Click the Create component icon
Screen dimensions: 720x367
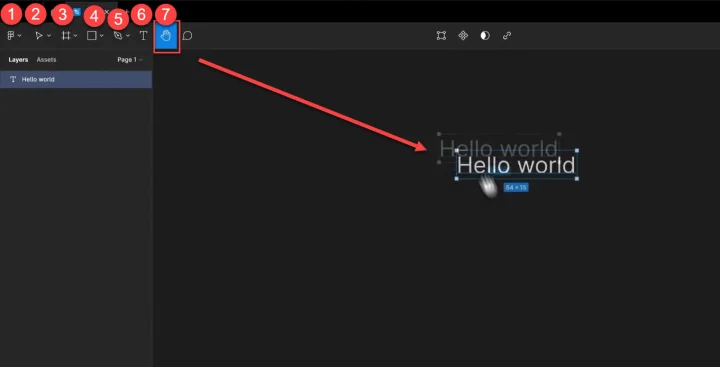pyautogui.click(x=463, y=35)
